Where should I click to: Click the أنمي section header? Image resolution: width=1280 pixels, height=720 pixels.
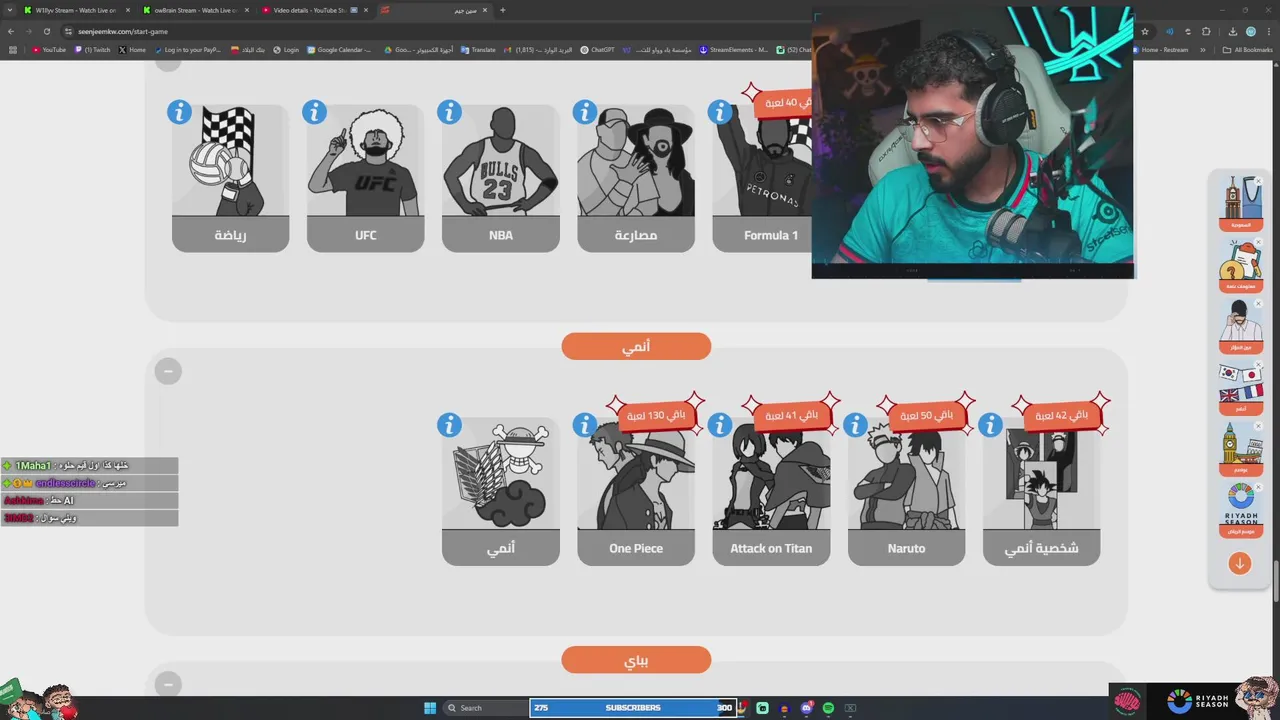636,346
